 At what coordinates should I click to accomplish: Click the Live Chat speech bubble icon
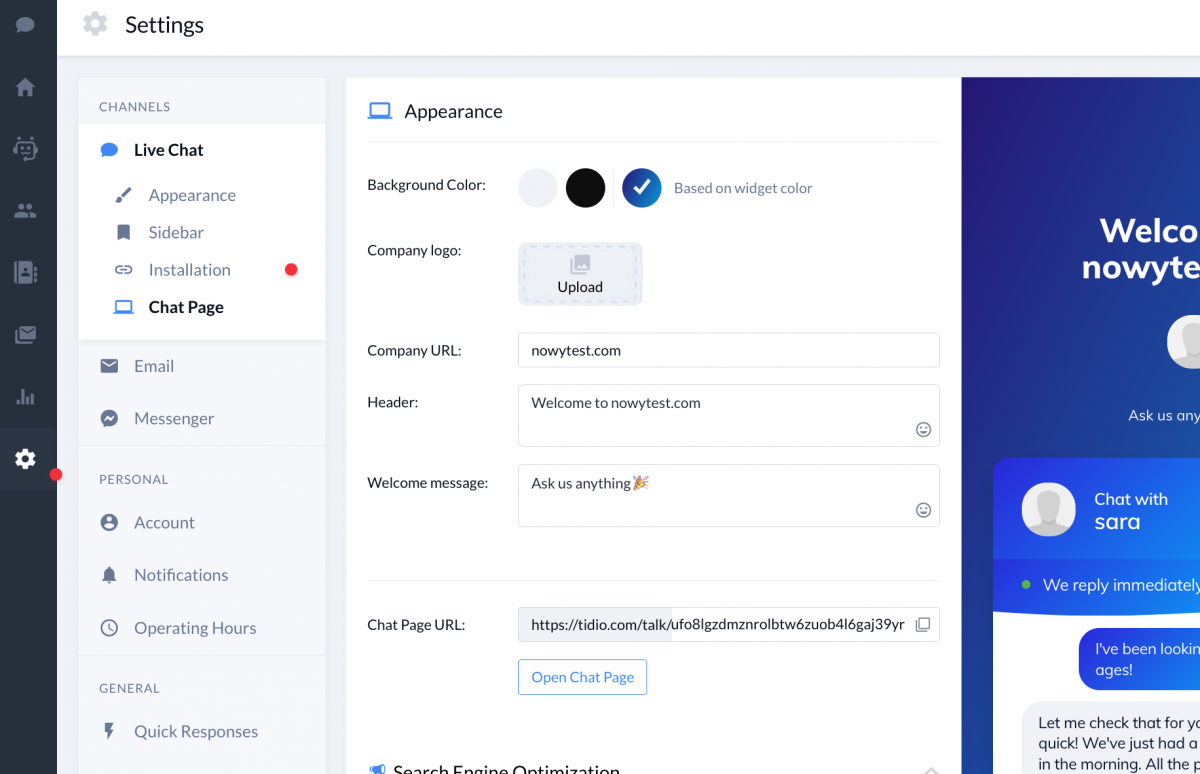point(109,150)
